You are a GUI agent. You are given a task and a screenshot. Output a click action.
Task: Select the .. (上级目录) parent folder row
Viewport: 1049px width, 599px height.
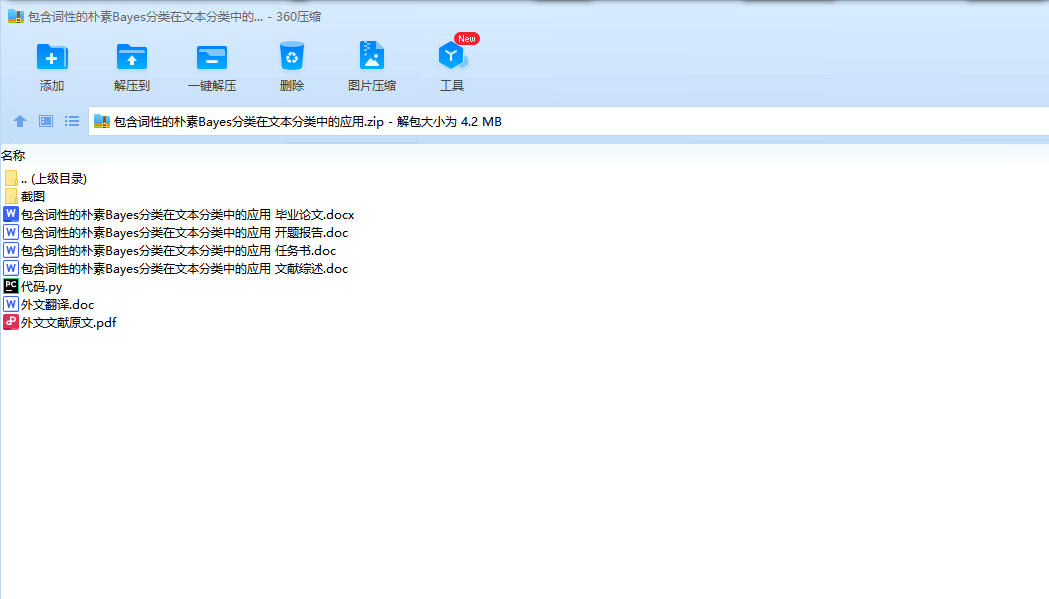pyautogui.click(x=45, y=178)
